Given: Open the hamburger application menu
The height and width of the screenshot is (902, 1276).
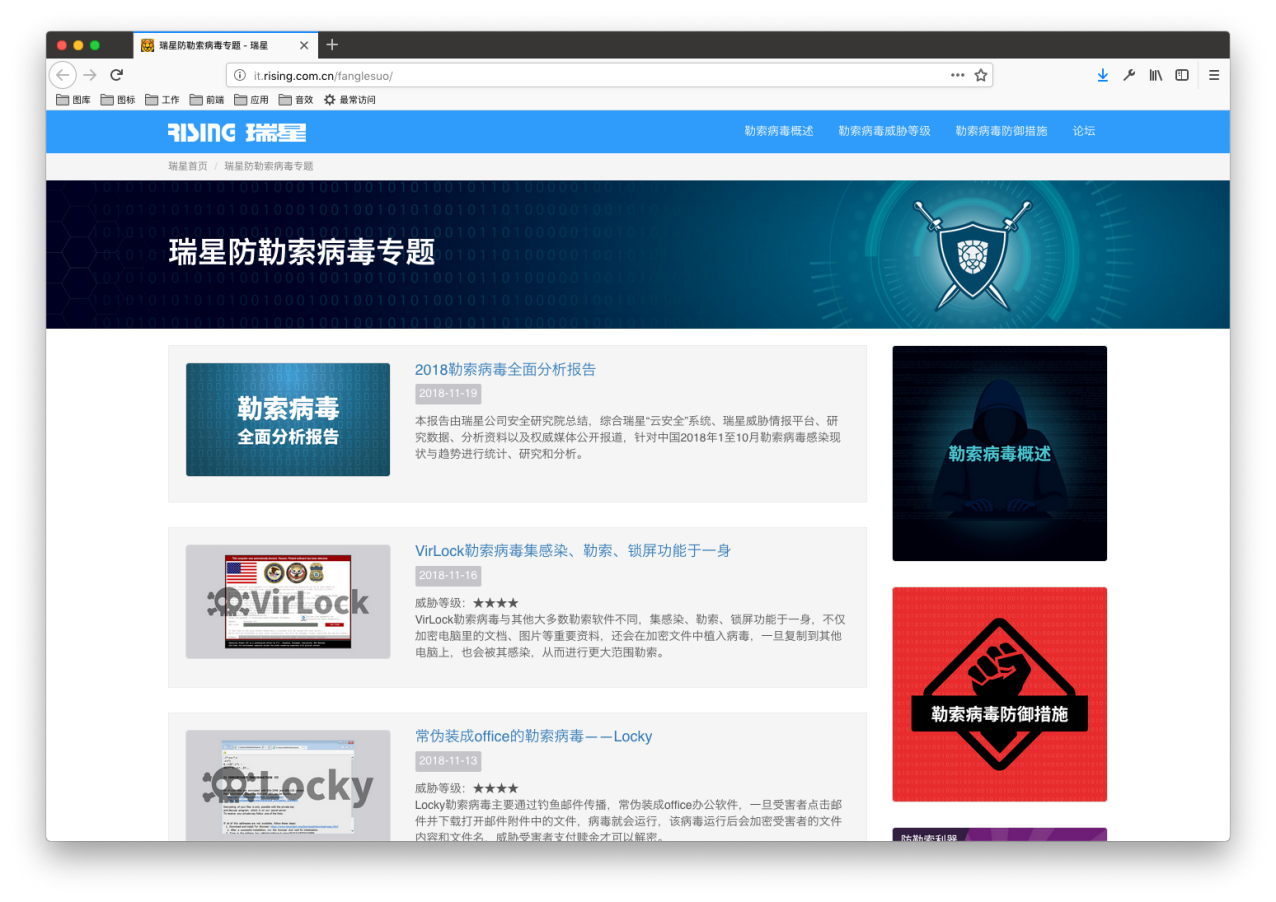Looking at the screenshot, I should pos(1214,75).
